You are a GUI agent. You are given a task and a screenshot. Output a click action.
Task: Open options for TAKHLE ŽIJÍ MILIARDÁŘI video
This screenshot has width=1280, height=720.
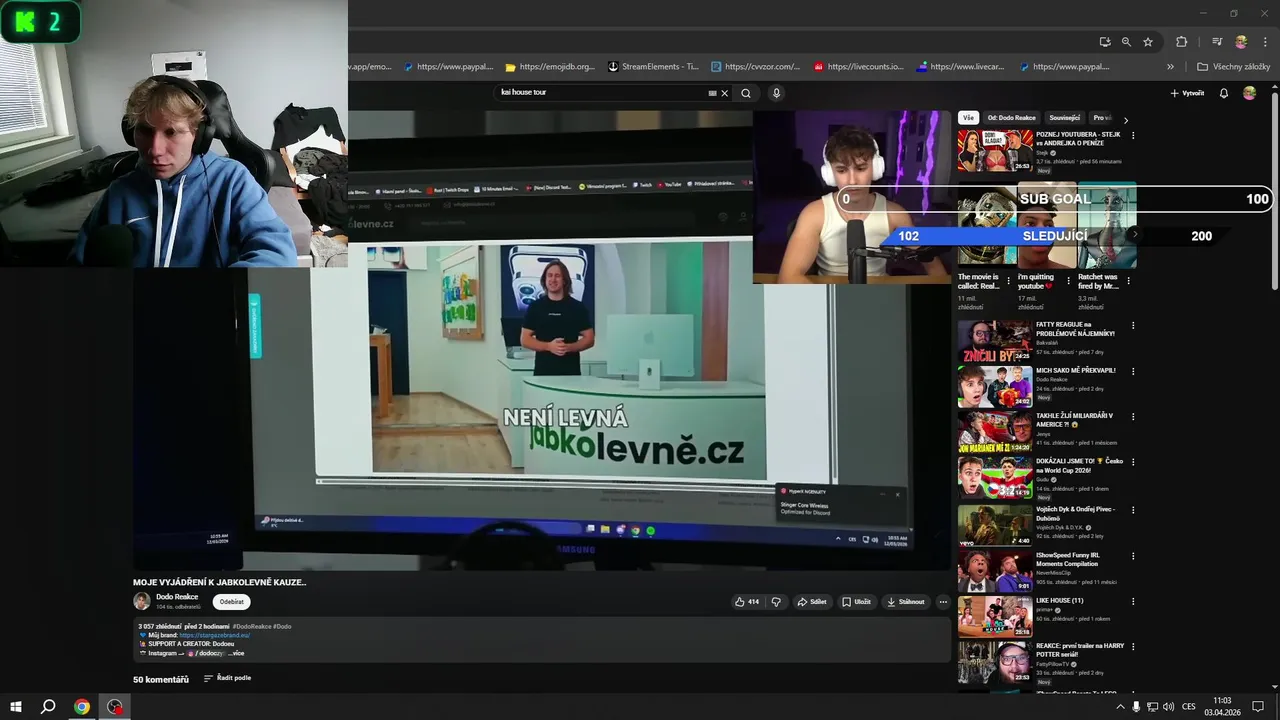(x=1132, y=417)
